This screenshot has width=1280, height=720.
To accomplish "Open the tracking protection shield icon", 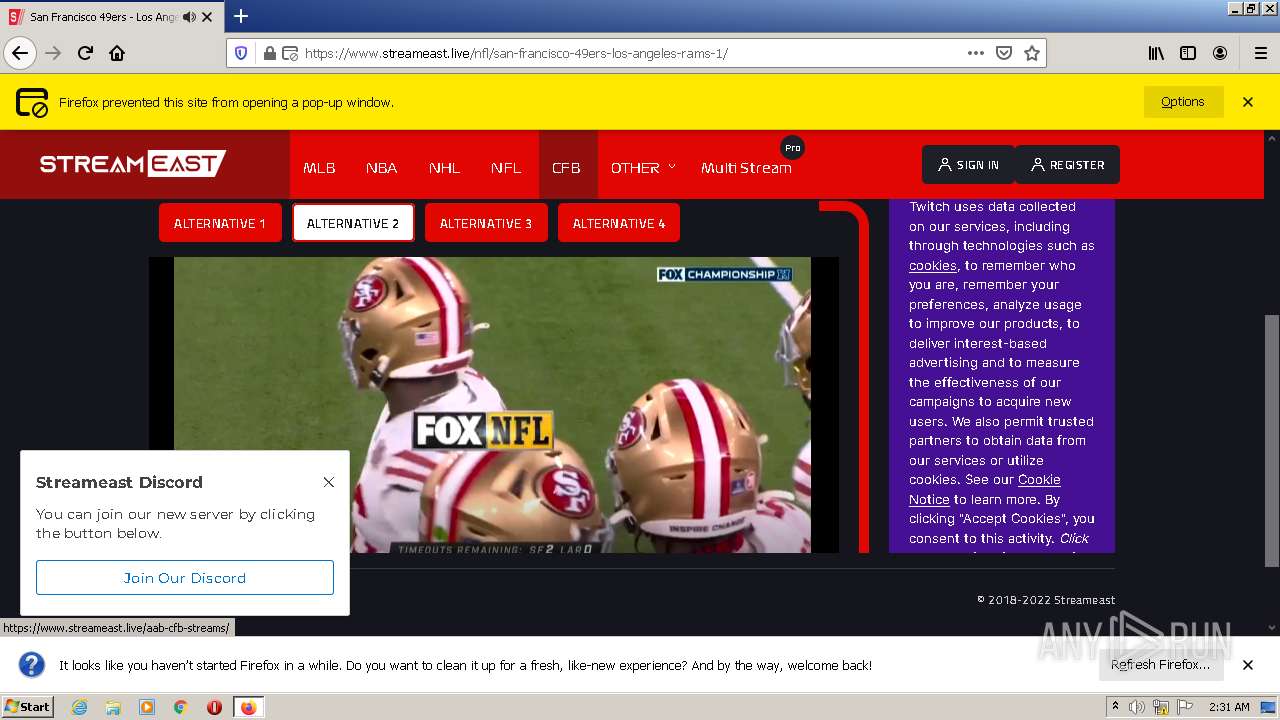I will [x=241, y=53].
